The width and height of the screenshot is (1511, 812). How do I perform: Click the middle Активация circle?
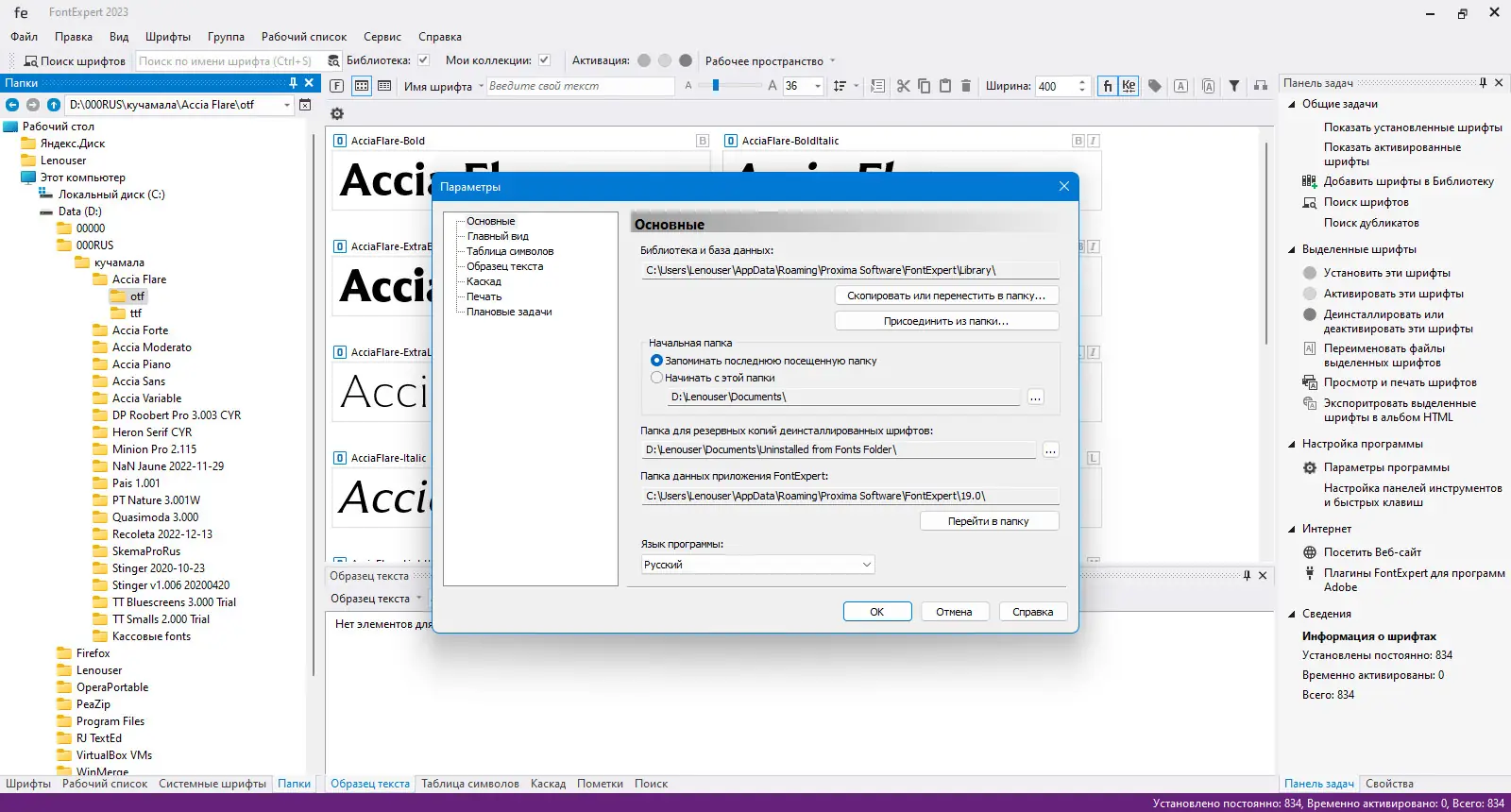click(x=665, y=60)
